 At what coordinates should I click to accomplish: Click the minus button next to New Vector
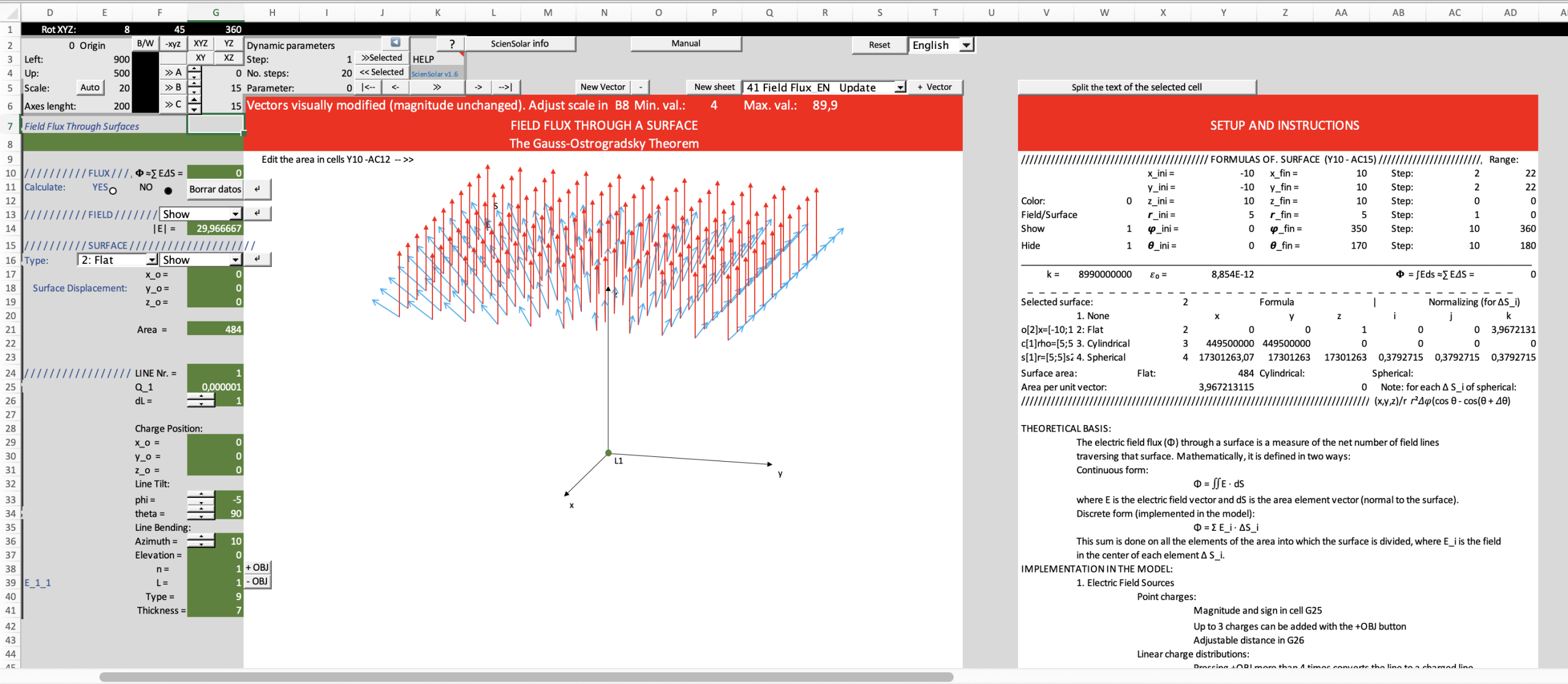[641, 88]
